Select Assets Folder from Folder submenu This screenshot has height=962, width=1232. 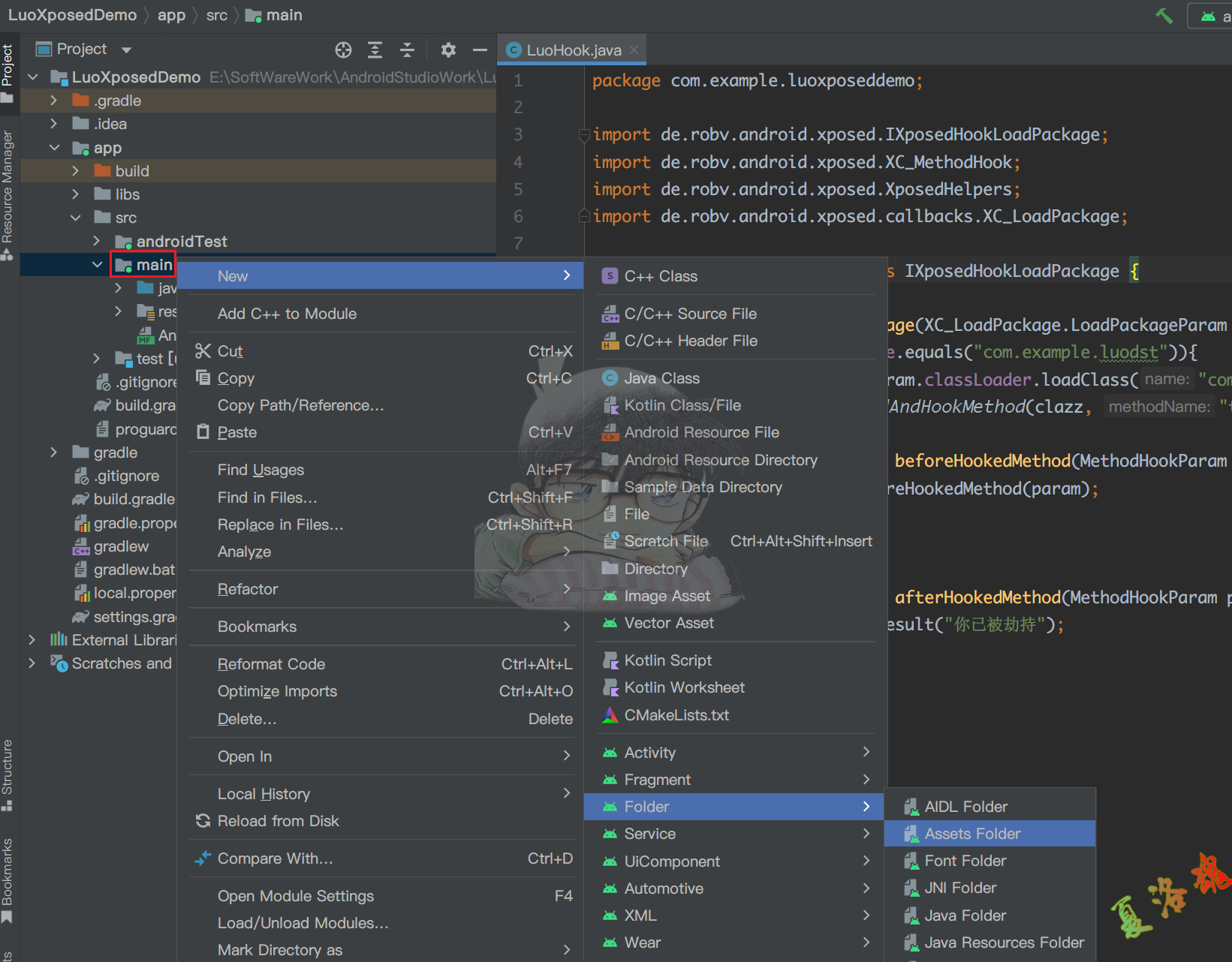(x=972, y=834)
